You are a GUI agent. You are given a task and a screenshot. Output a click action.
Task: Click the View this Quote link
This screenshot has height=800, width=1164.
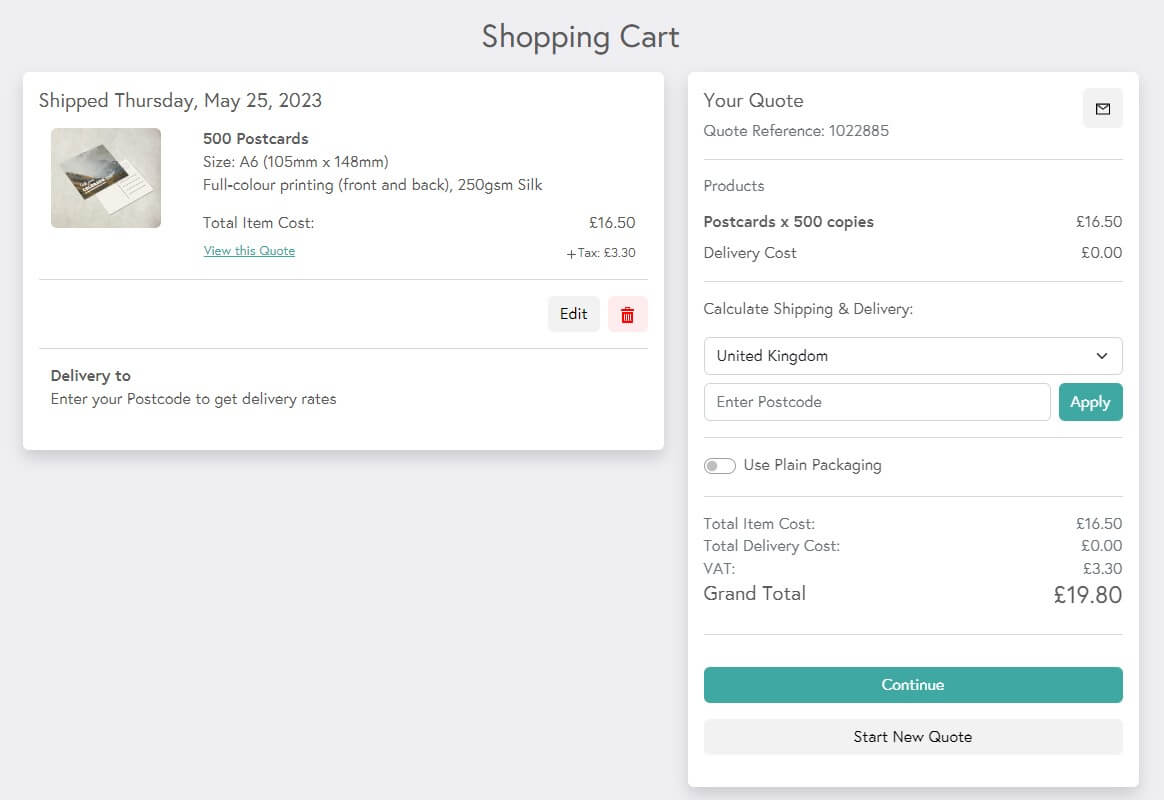pyautogui.click(x=248, y=251)
